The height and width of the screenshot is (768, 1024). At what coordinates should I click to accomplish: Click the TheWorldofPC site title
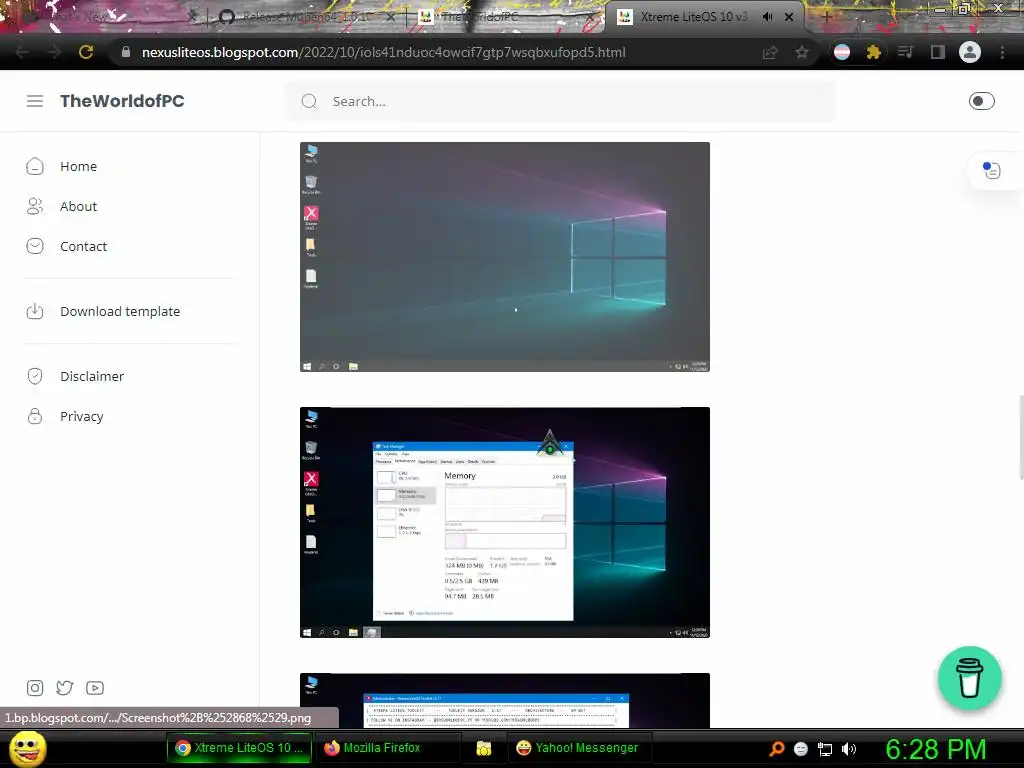[x=122, y=101]
